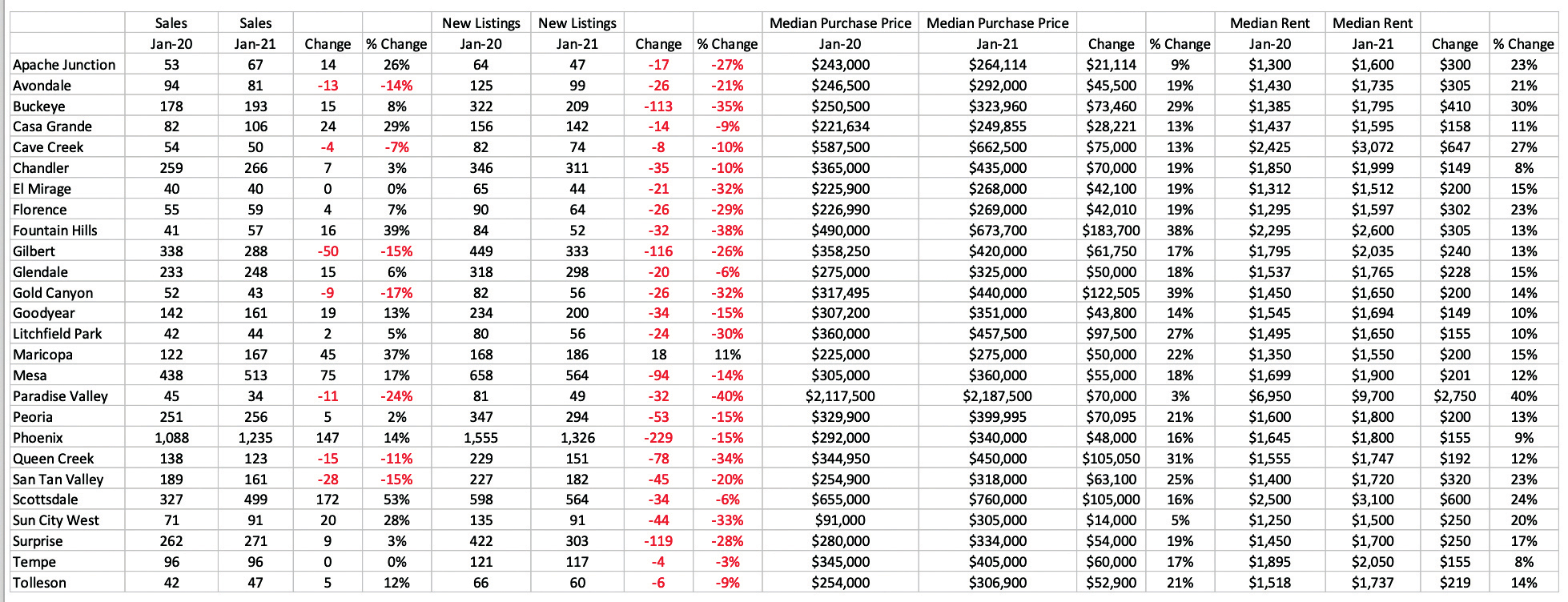This screenshot has height=602, width=1568.
Task: Click the Sun City West row label
Action: (x=56, y=520)
